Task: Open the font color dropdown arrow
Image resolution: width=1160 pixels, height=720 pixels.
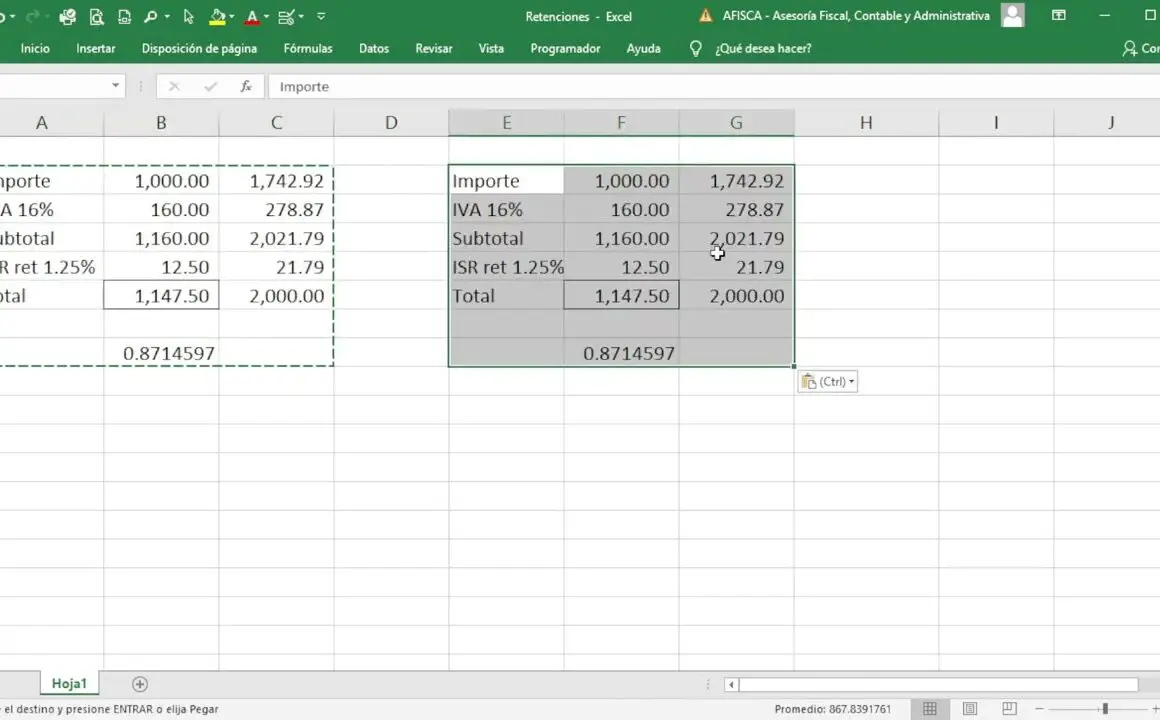Action: click(x=266, y=16)
